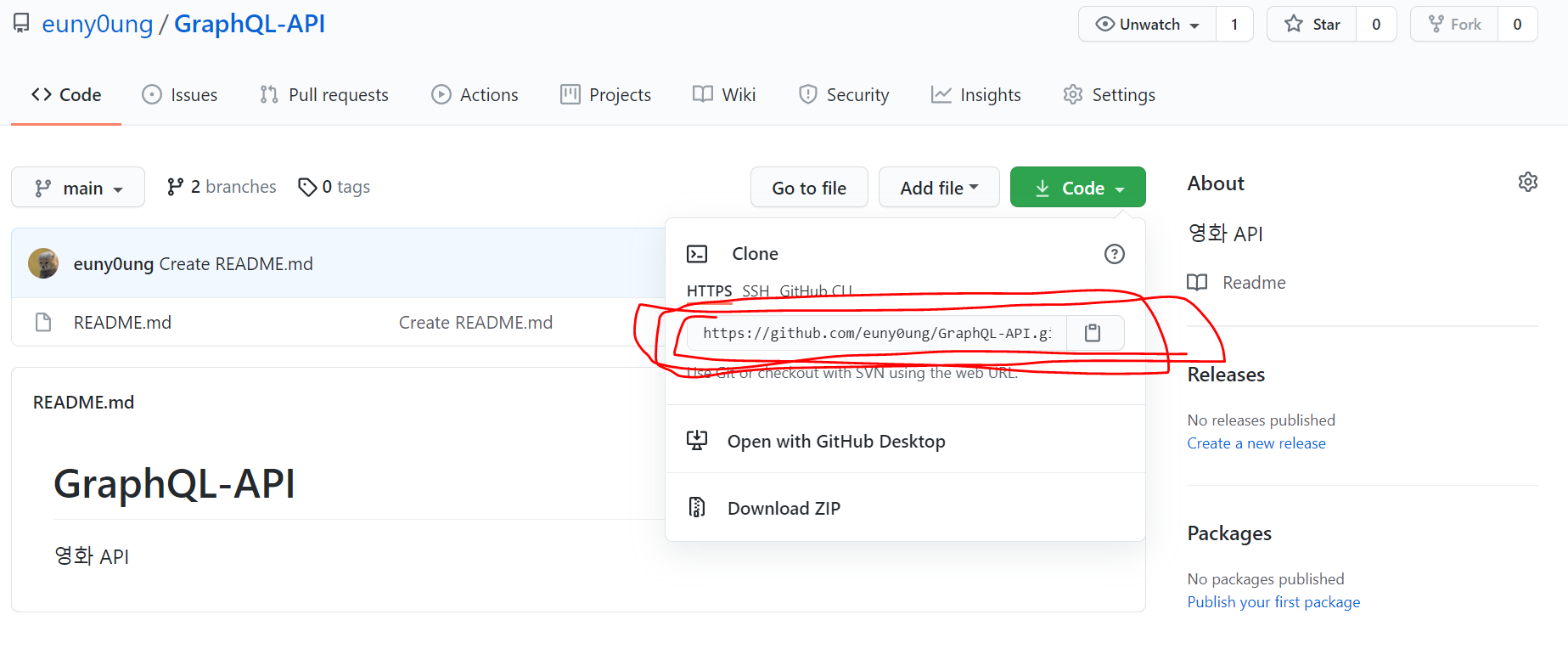Click the README.md heading in readme box
The width and height of the screenshot is (1568, 654).
pos(83,403)
